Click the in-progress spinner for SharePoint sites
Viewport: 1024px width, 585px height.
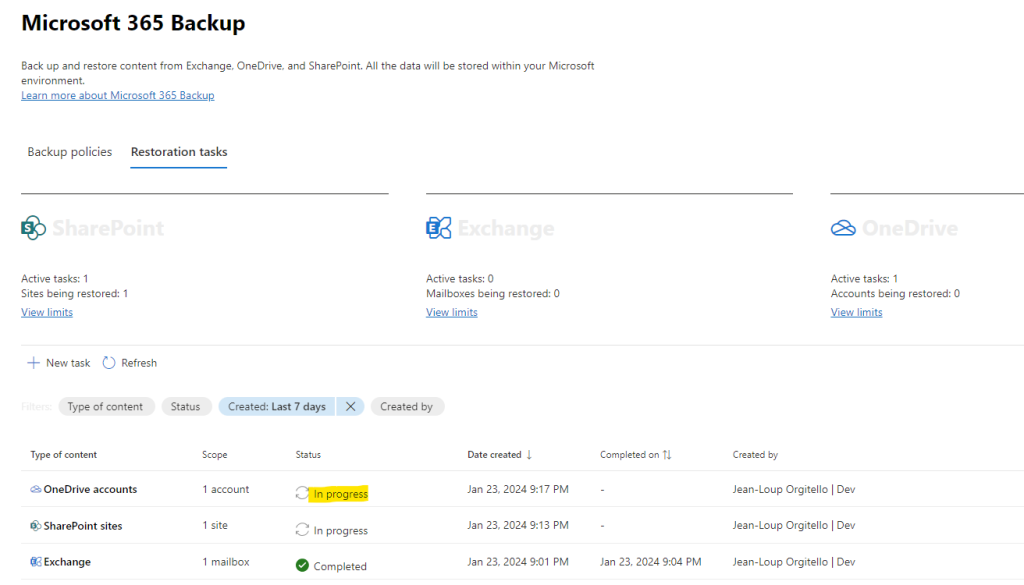tap(302, 530)
